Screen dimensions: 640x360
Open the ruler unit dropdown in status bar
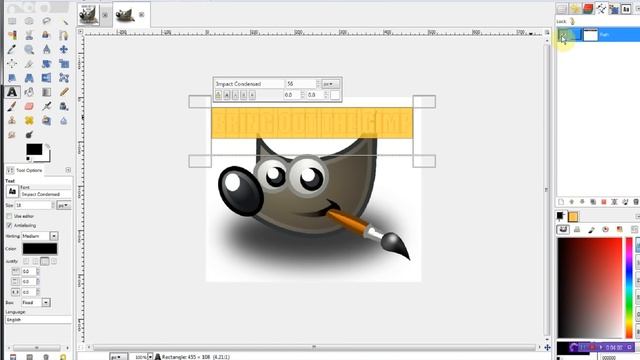tap(118, 357)
